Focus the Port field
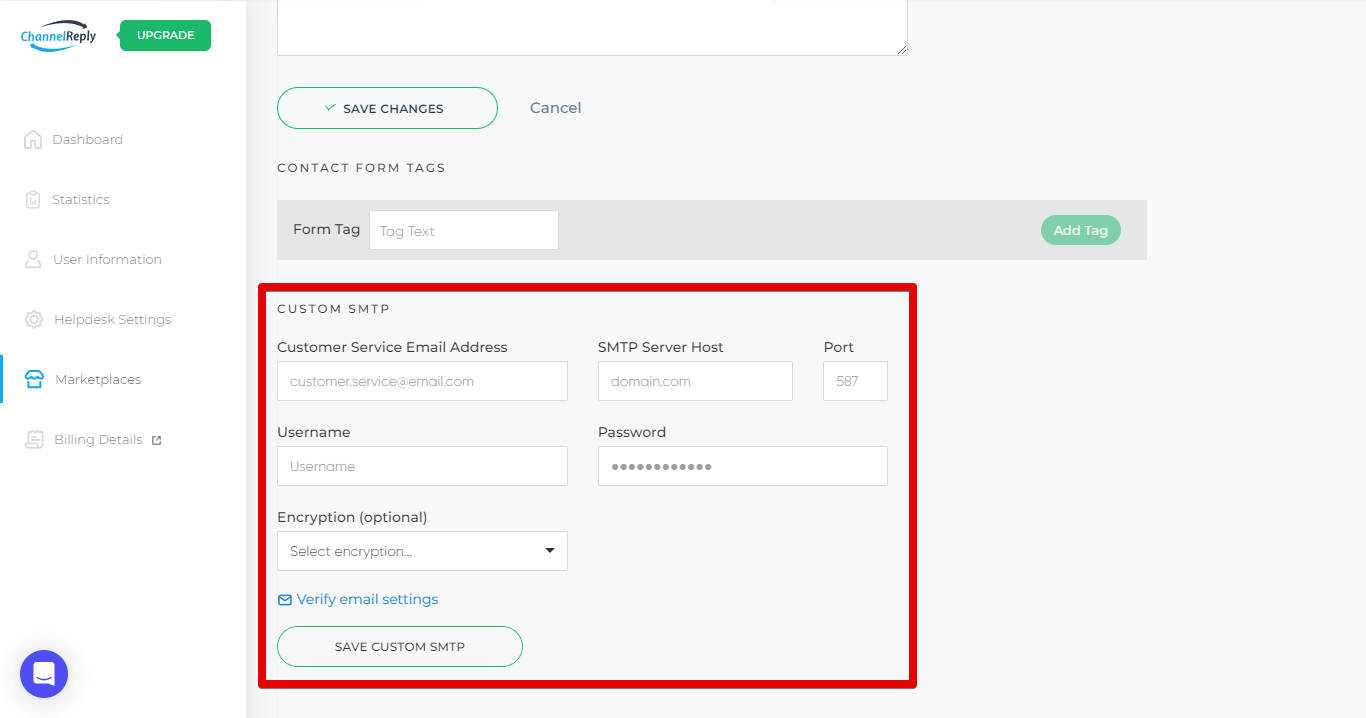This screenshot has height=718, width=1366. click(855, 381)
